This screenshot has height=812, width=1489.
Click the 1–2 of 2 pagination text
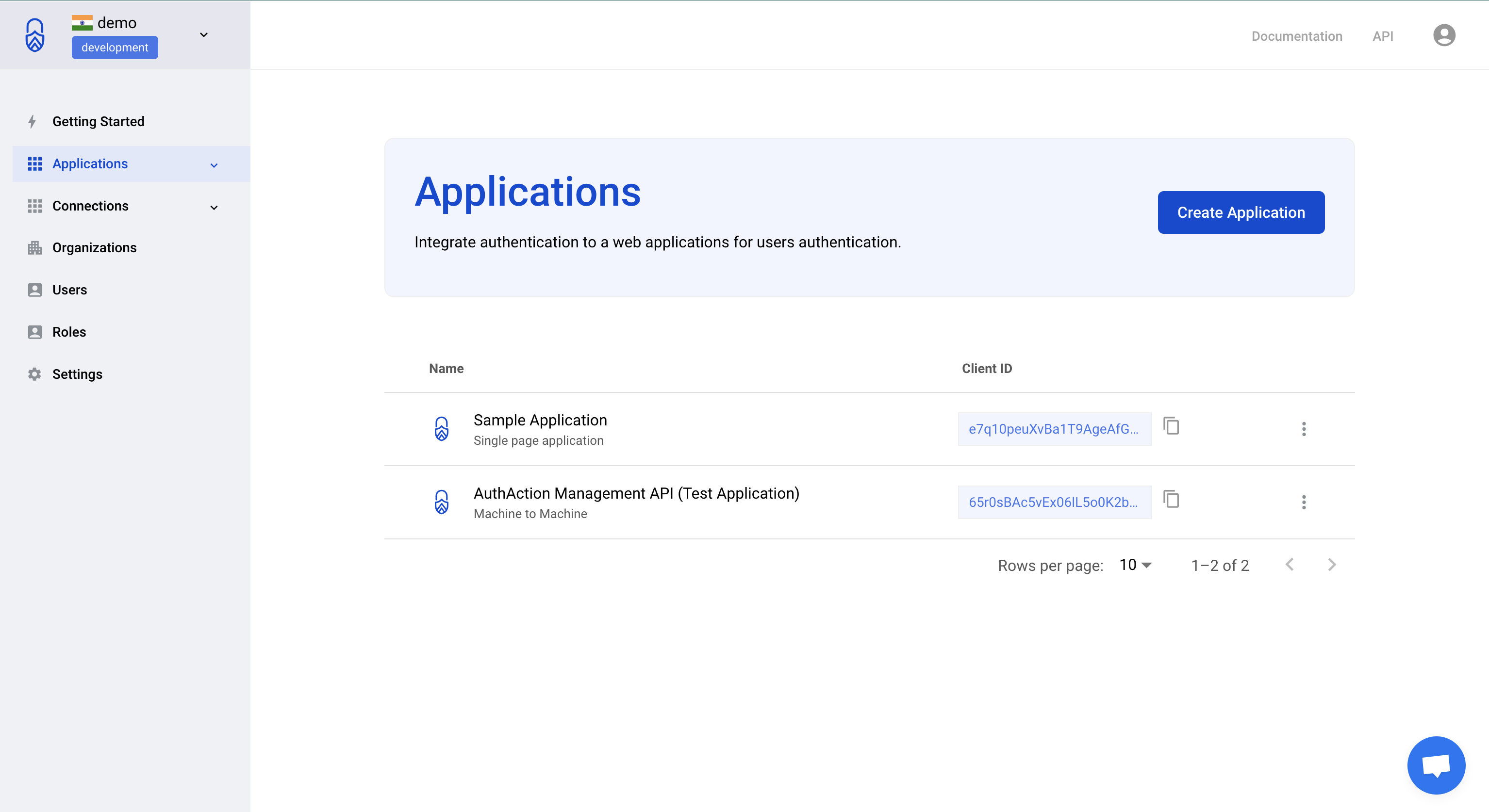(1220, 566)
